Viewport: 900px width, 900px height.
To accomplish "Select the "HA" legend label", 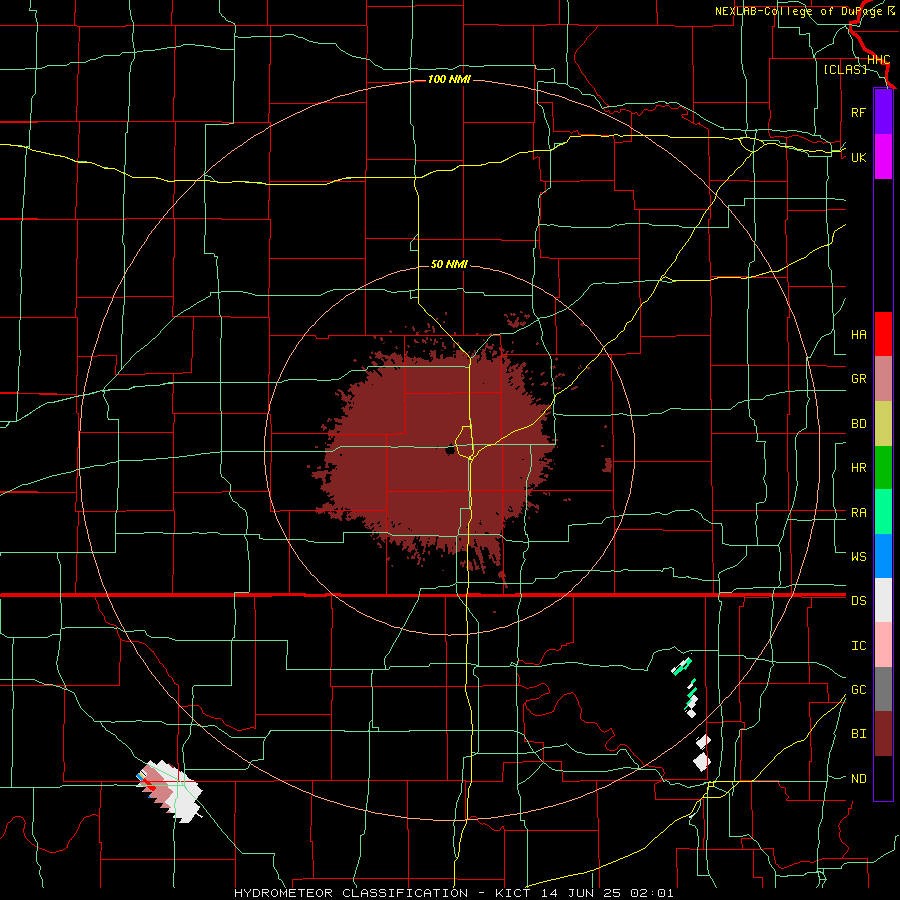I will coord(858,335).
